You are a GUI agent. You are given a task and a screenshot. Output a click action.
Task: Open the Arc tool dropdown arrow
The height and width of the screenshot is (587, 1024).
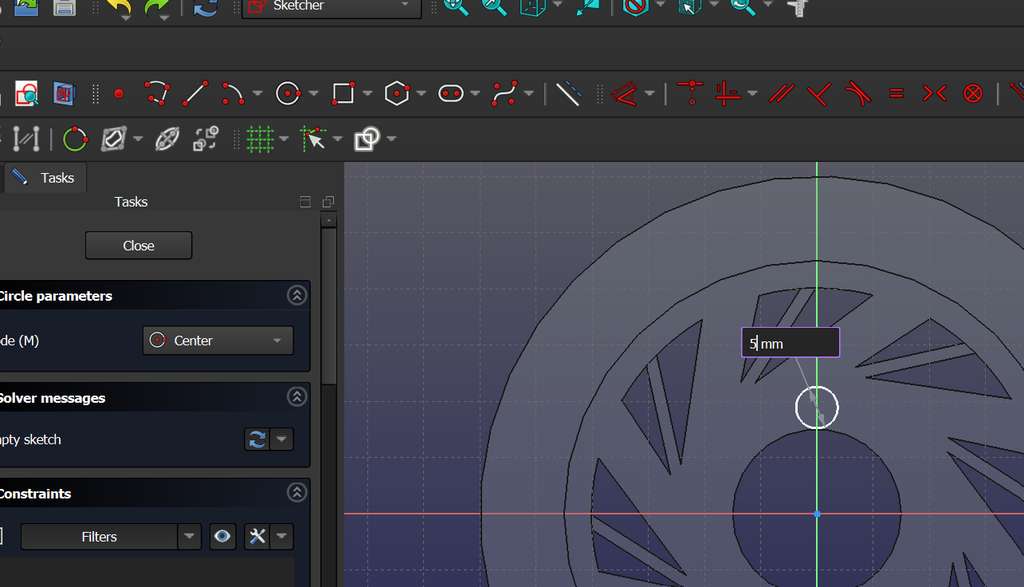click(257, 94)
